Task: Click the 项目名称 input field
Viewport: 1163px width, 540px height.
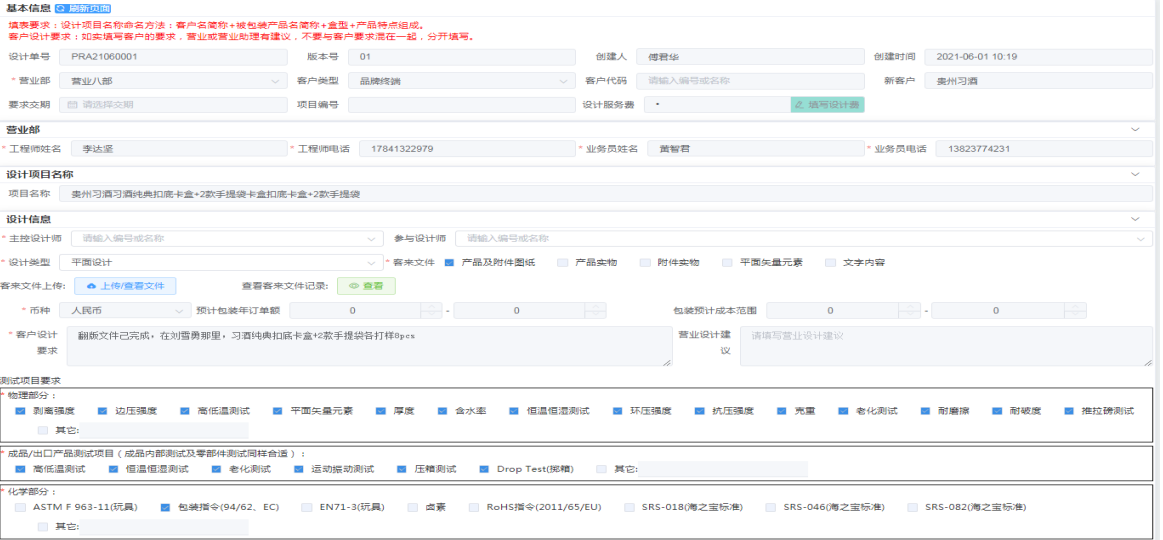Action: click(x=606, y=194)
